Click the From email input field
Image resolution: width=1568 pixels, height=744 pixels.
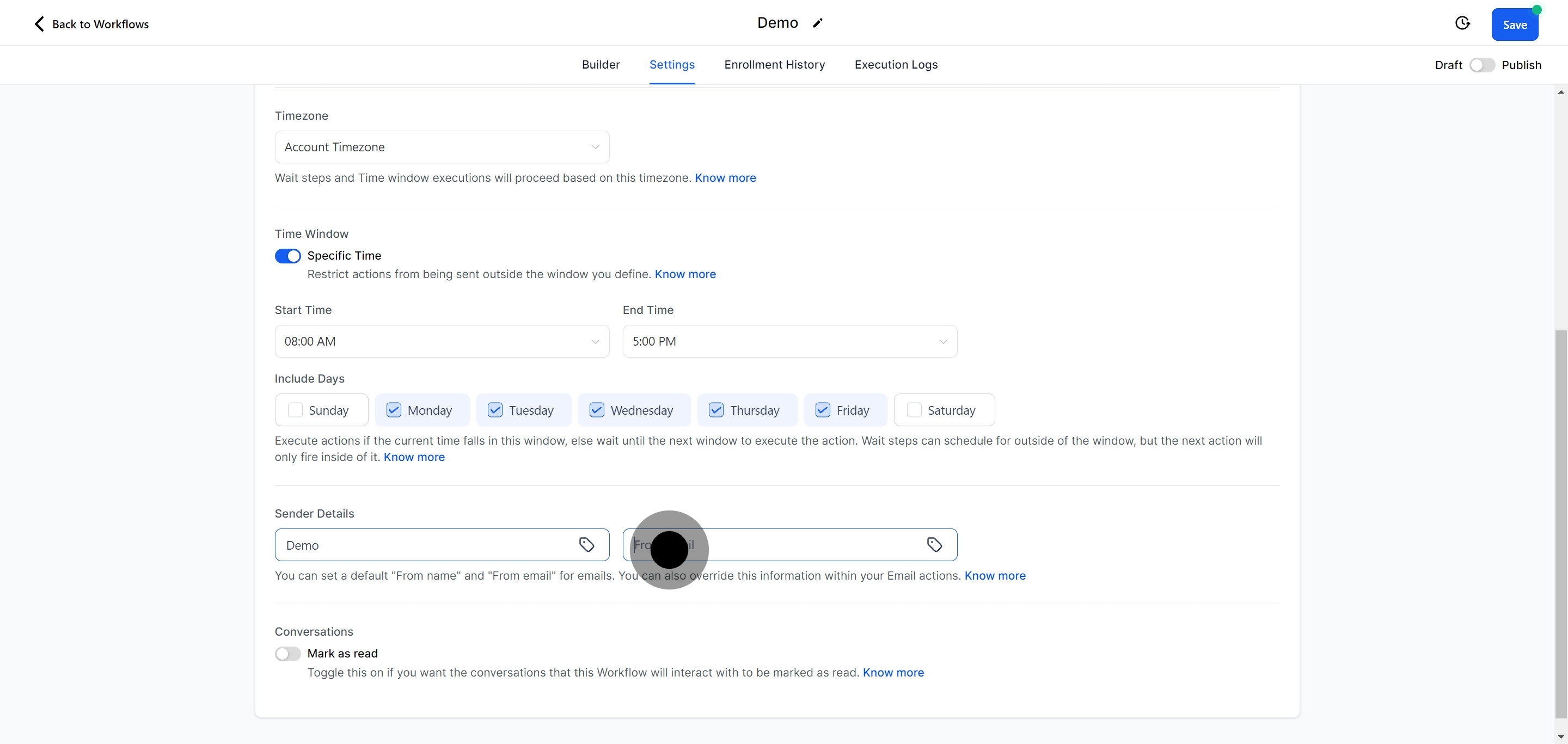[x=791, y=544]
